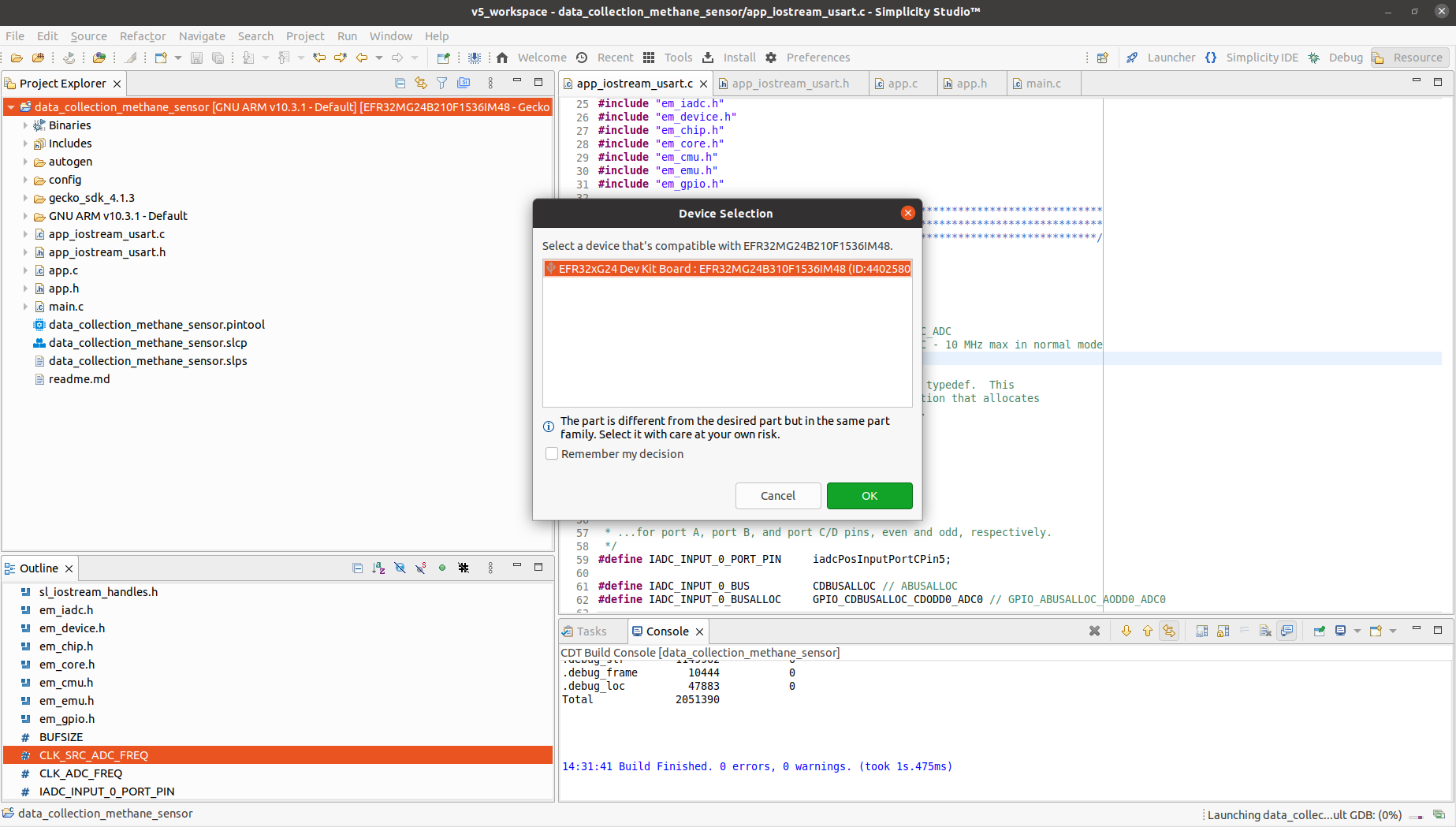This screenshot has width=1456, height=827.
Task: Toggle Link with Editor in Project Explorer
Action: 420,84
